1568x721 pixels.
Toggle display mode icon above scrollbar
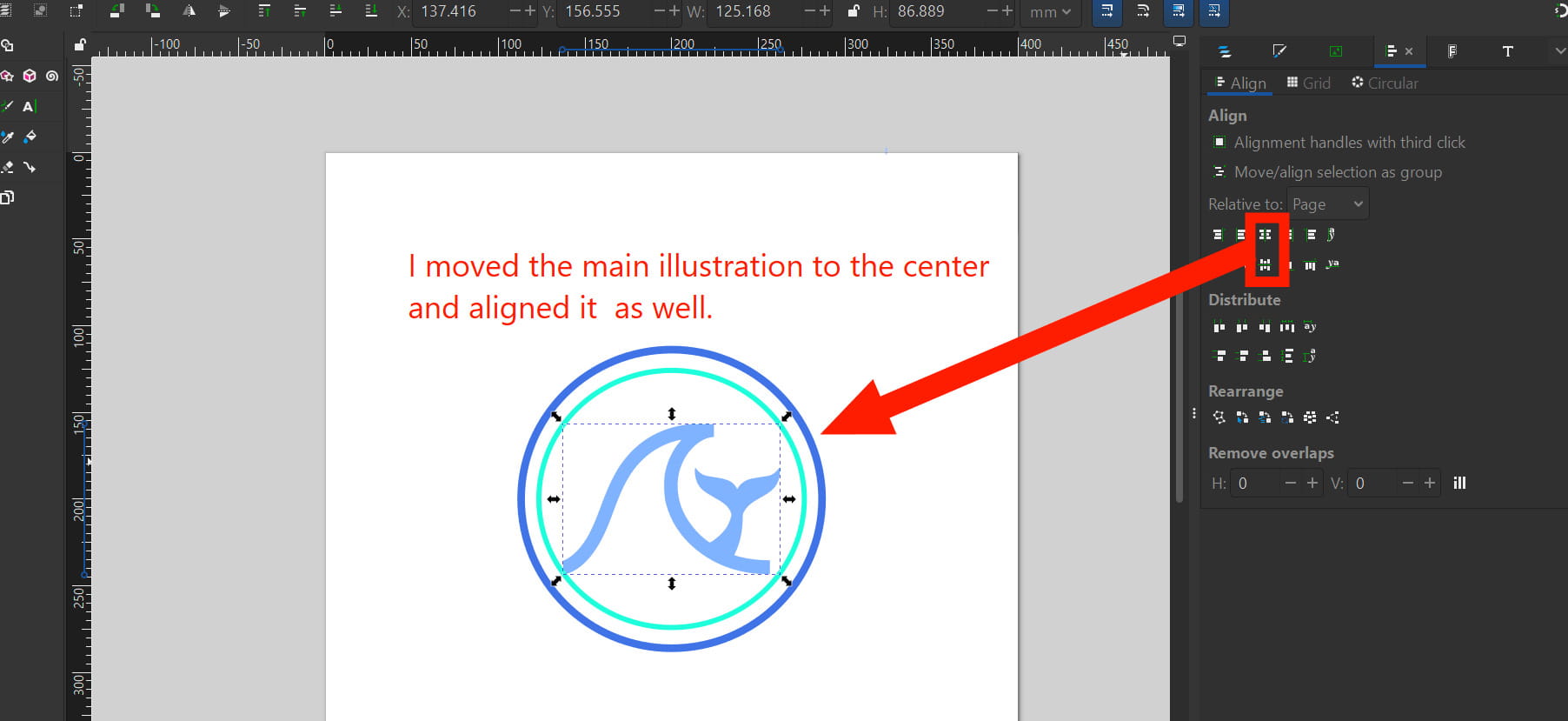(1179, 41)
